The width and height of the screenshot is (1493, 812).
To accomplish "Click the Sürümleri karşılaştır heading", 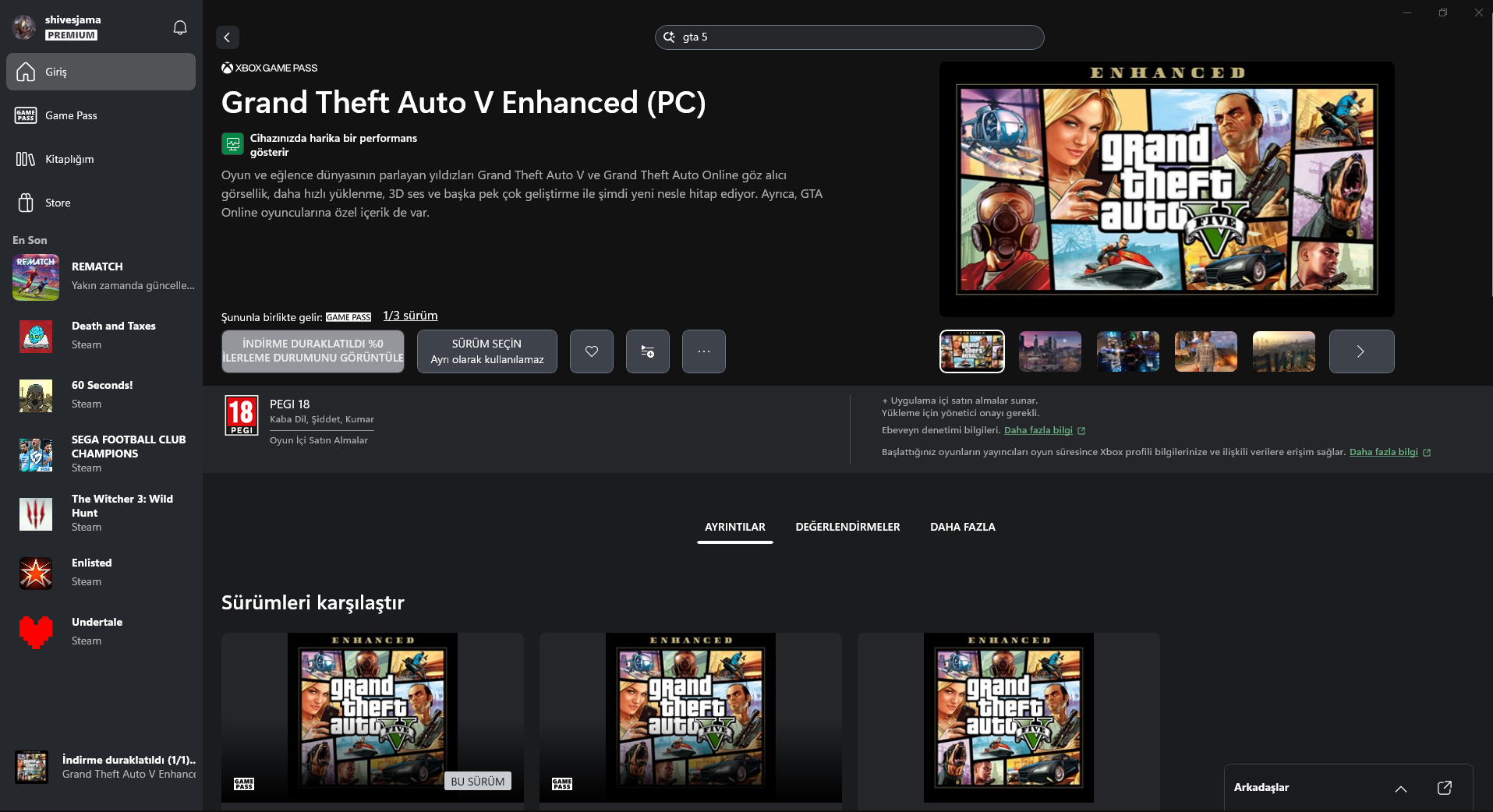I will tap(313, 602).
